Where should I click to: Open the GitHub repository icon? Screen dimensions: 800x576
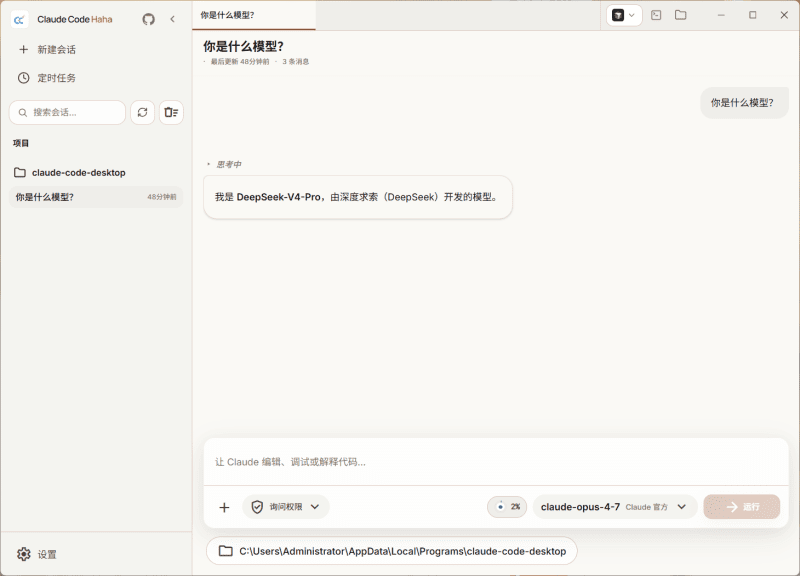[x=148, y=19]
